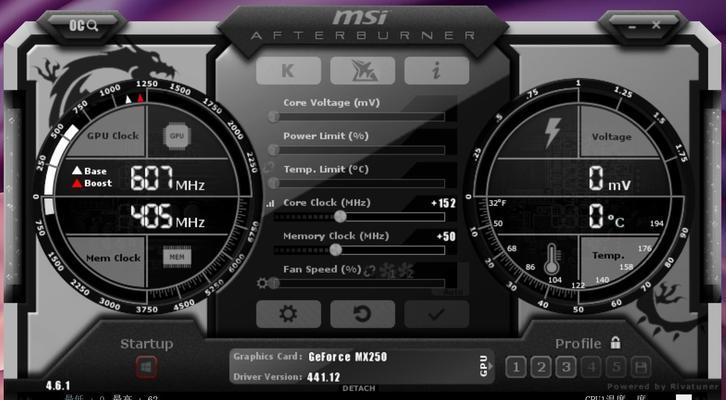Click the GPU Clock label

[113, 136]
